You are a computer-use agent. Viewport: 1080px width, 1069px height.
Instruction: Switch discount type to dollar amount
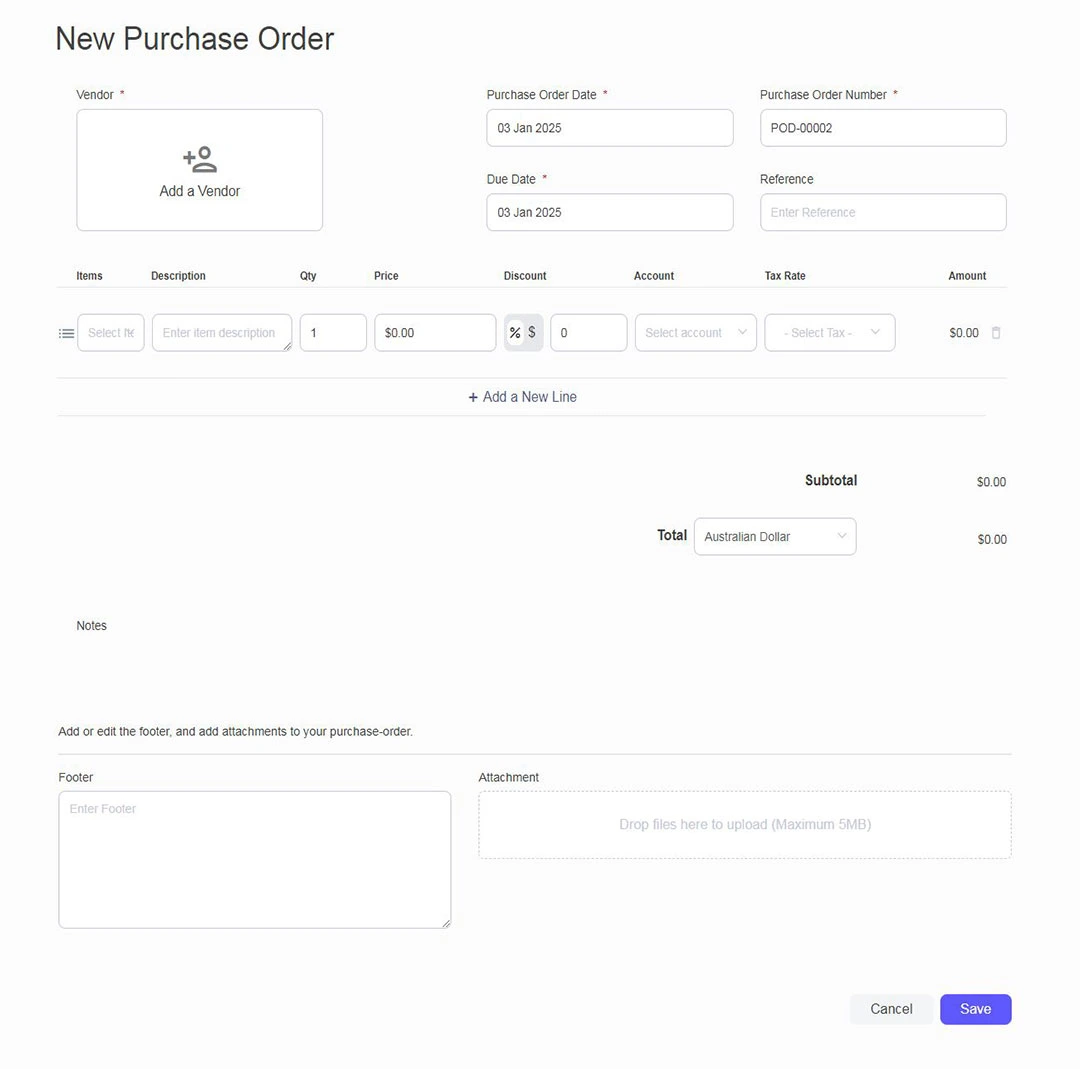(x=532, y=333)
